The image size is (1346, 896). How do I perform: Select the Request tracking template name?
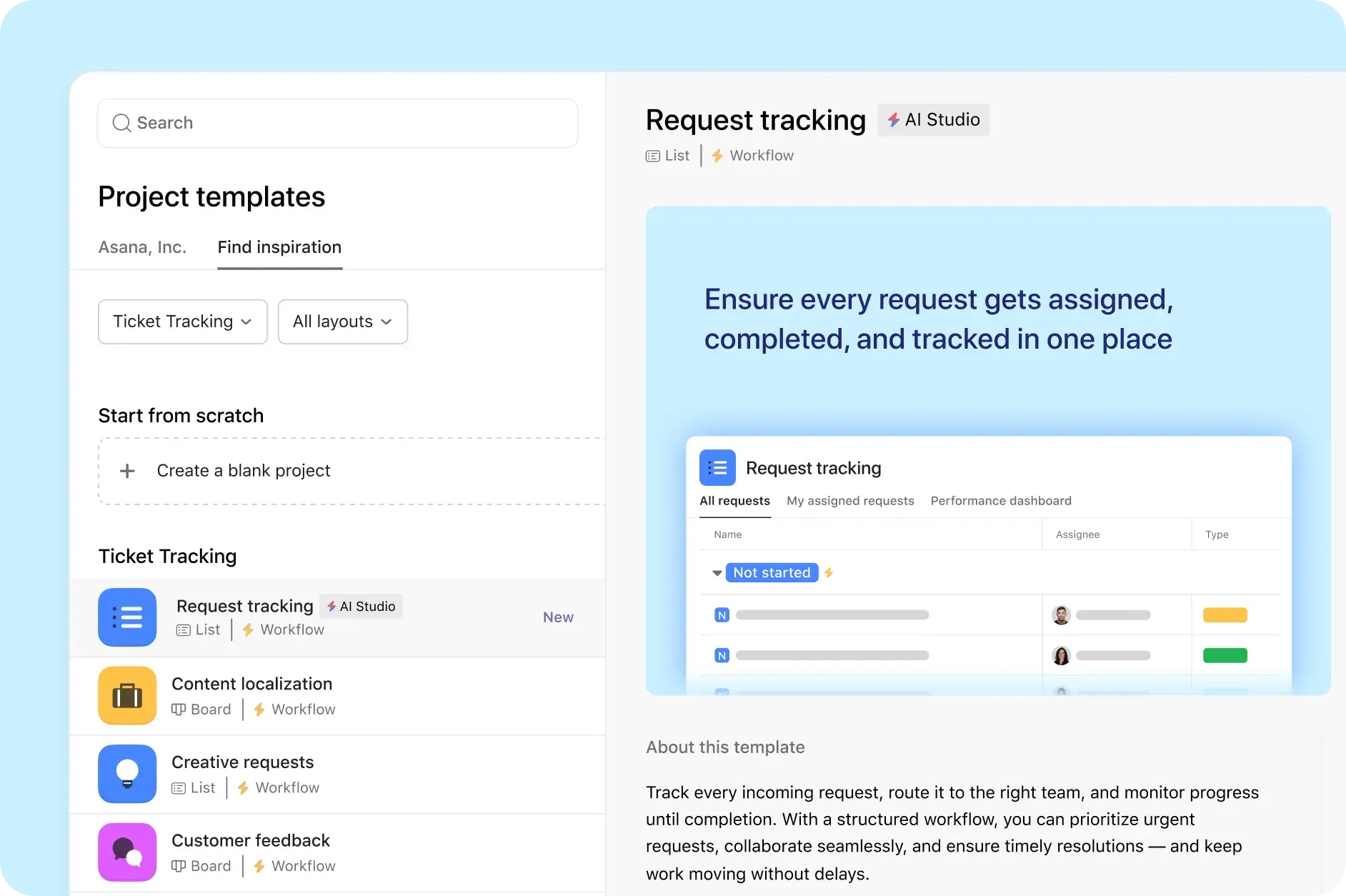tap(245, 606)
